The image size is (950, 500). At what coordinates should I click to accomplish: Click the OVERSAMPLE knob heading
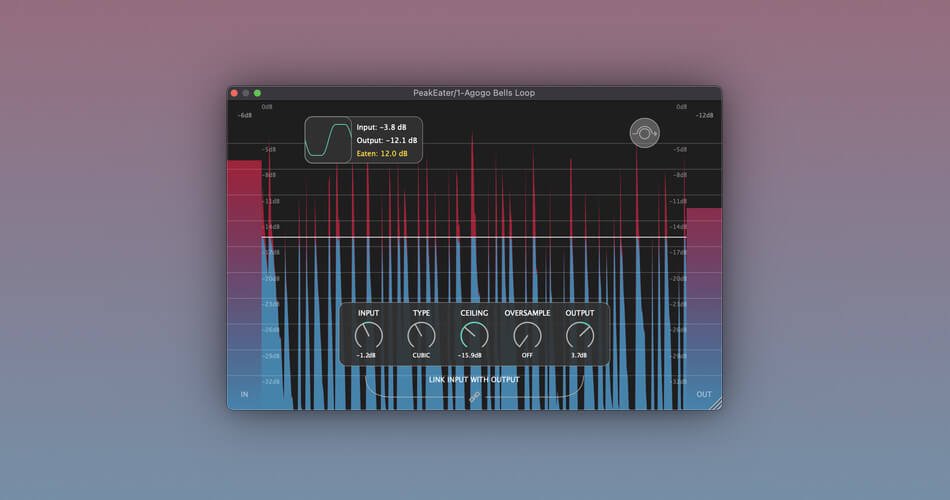pyautogui.click(x=527, y=313)
